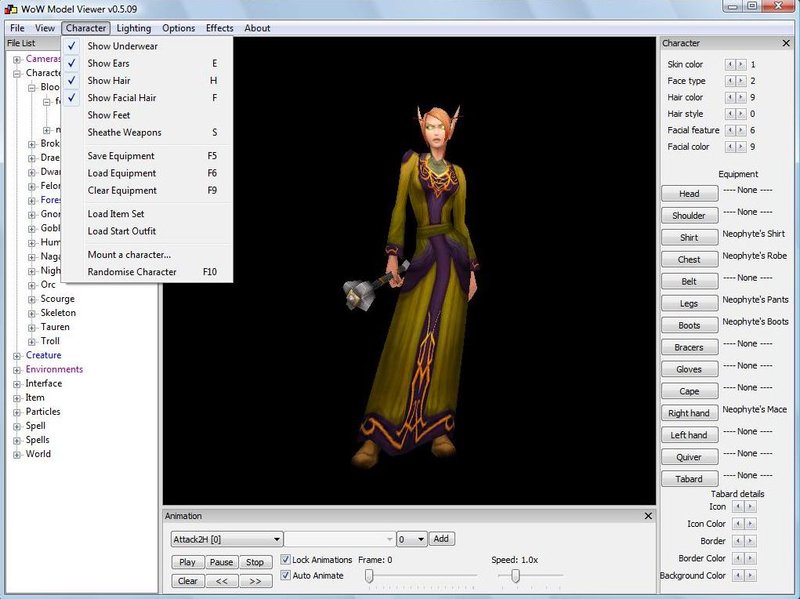Open the Lighting menu
Screen dimensions: 800x599
(133, 28)
